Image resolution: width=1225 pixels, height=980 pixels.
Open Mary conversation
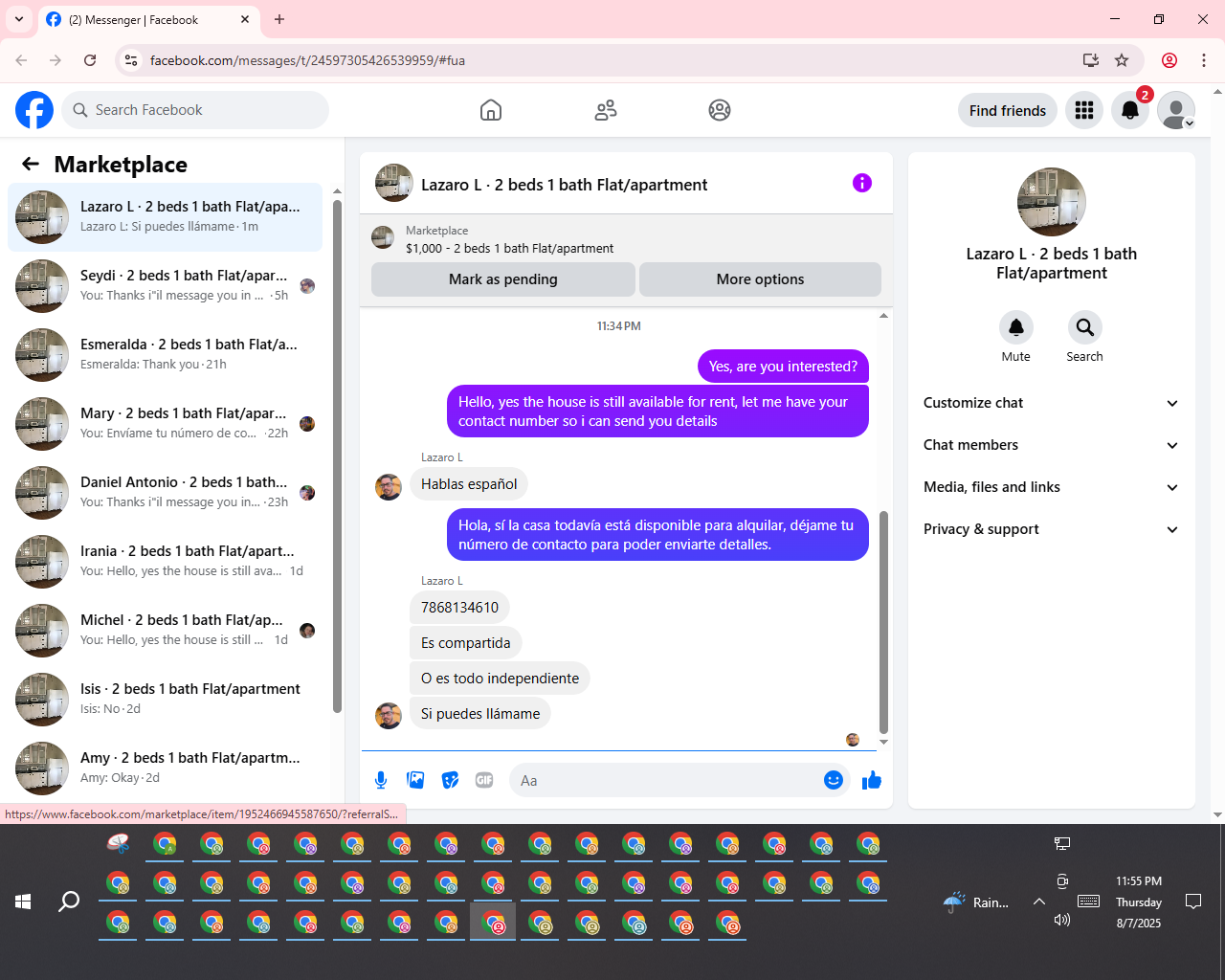165,424
